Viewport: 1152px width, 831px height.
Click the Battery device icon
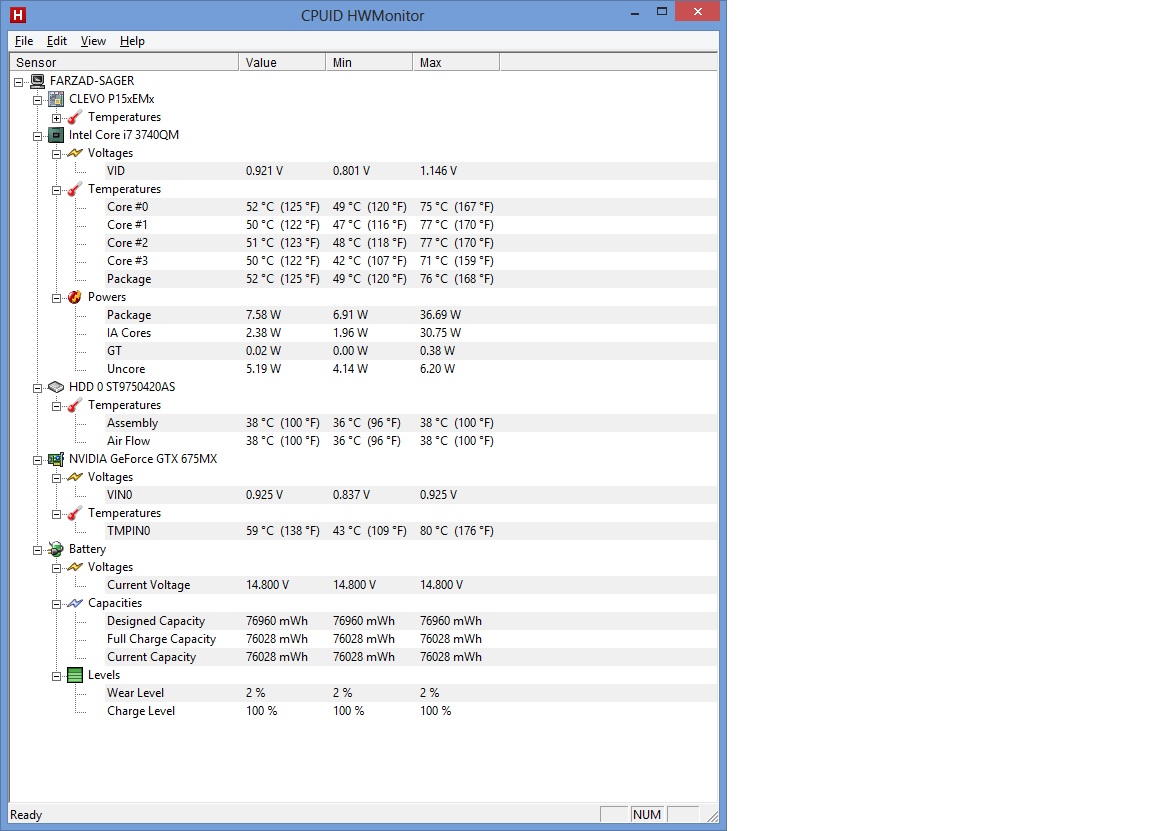pyautogui.click(x=57, y=549)
